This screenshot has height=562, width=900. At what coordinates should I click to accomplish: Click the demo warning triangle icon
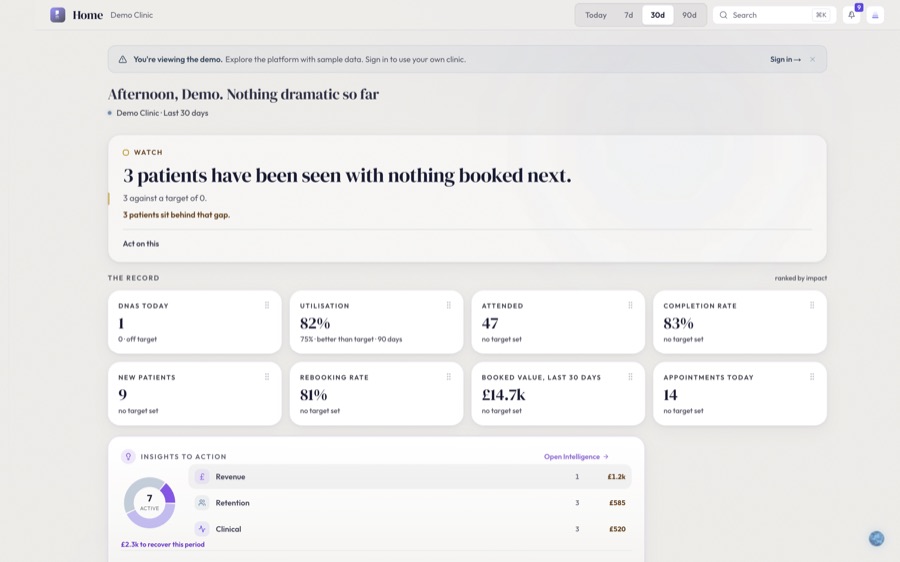tap(122, 60)
